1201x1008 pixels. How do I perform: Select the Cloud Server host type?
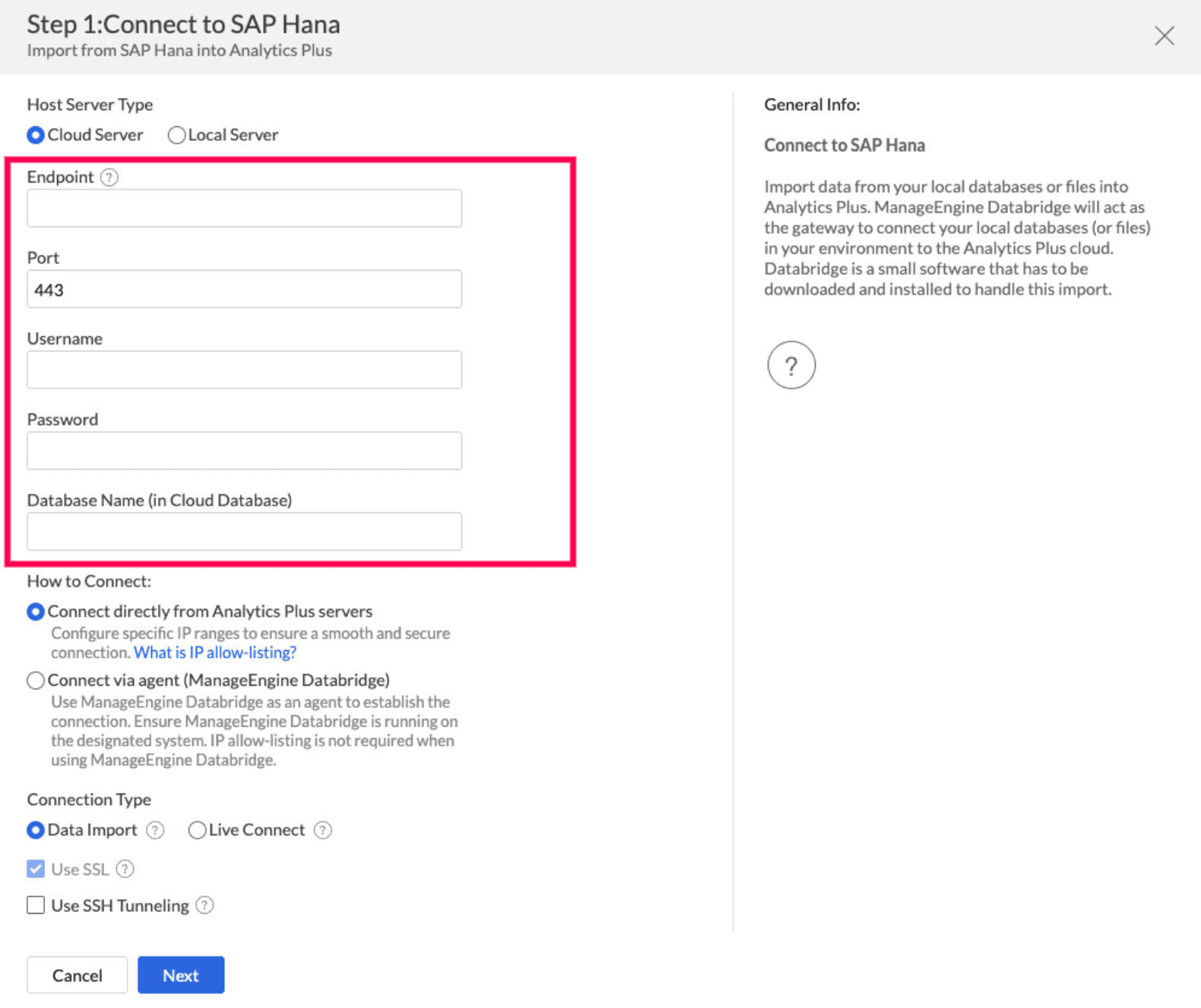point(36,135)
